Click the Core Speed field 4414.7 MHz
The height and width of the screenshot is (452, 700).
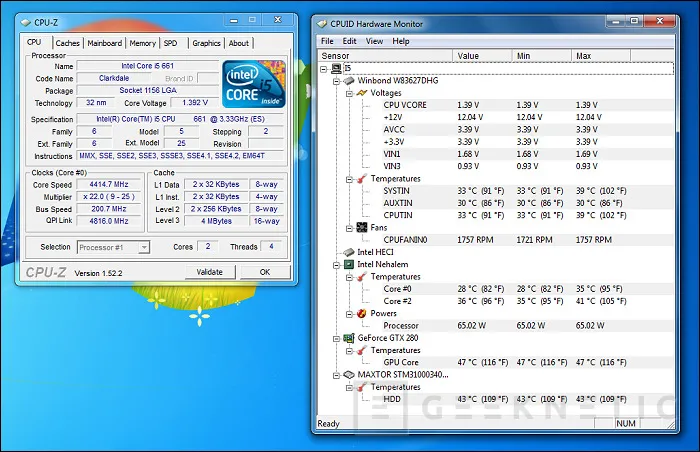click(x=109, y=184)
